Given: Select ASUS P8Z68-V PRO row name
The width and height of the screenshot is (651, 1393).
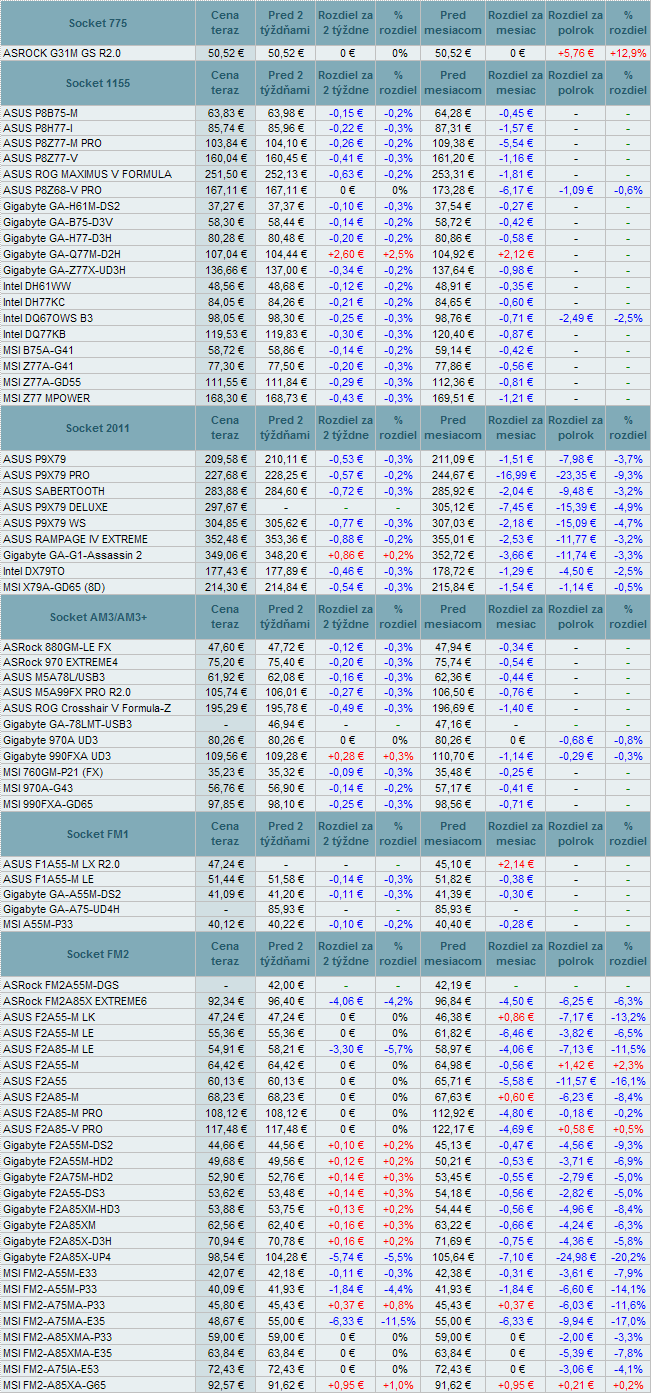Looking at the screenshot, I should [x=52, y=190].
